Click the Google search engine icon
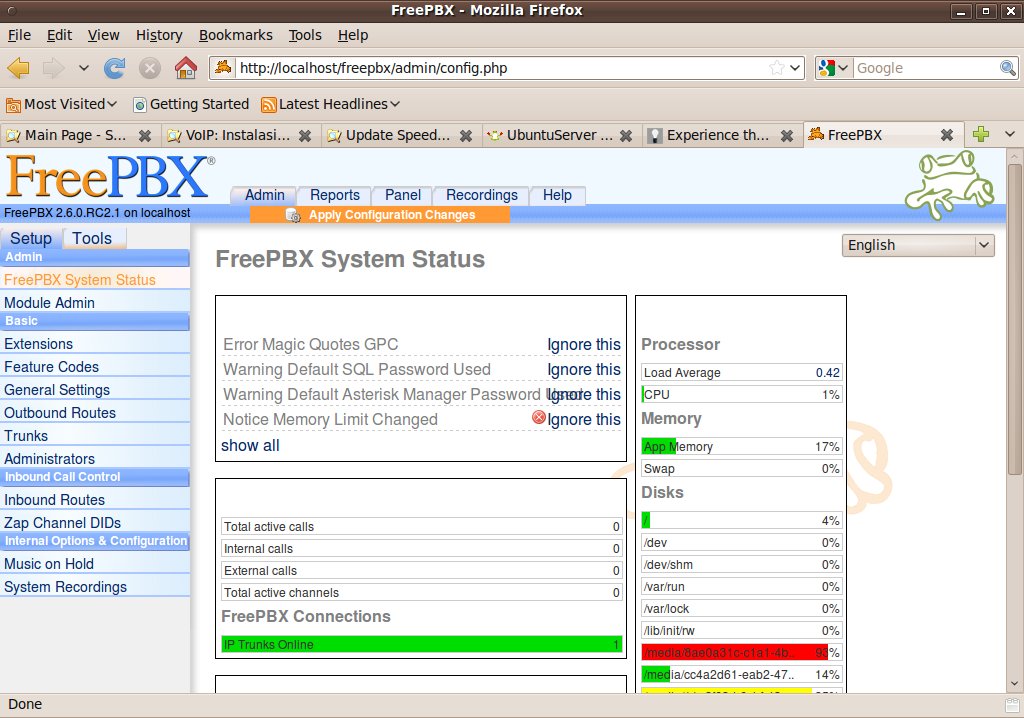The width and height of the screenshot is (1024, 718). click(826, 68)
